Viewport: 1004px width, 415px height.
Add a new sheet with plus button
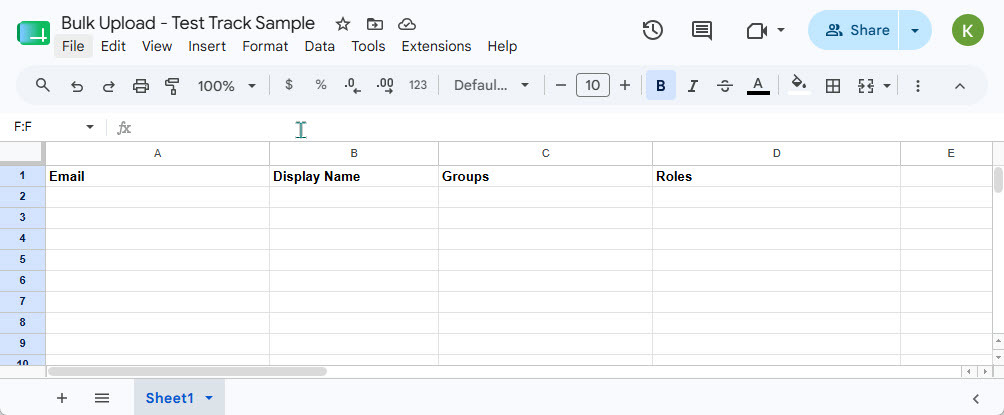click(62, 398)
